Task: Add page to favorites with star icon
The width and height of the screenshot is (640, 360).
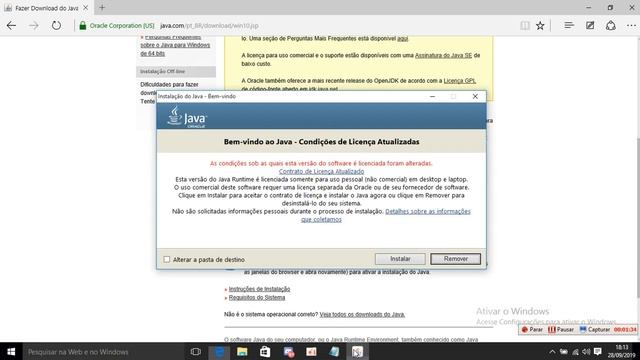Action: click(x=540, y=26)
